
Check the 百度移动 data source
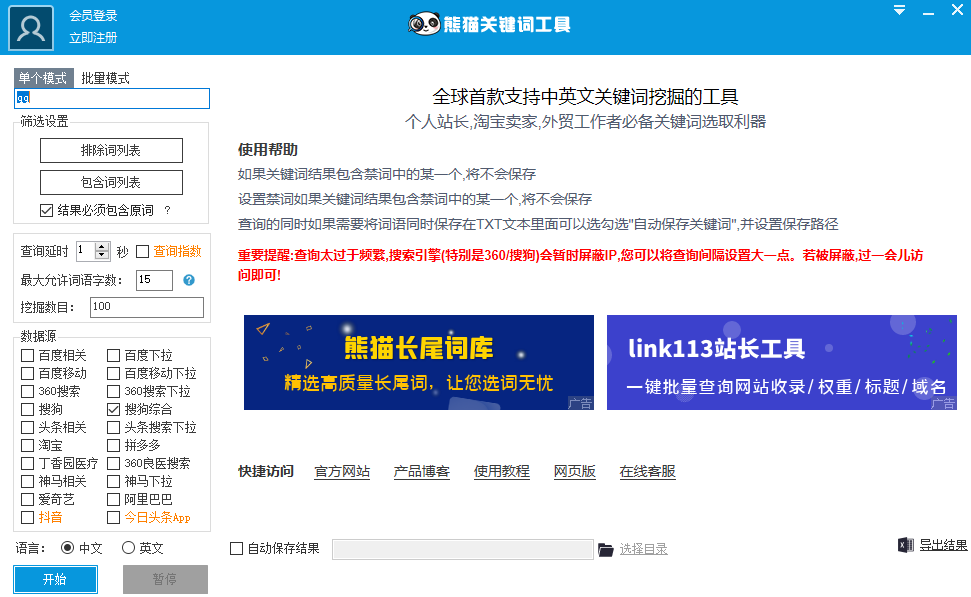27,373
